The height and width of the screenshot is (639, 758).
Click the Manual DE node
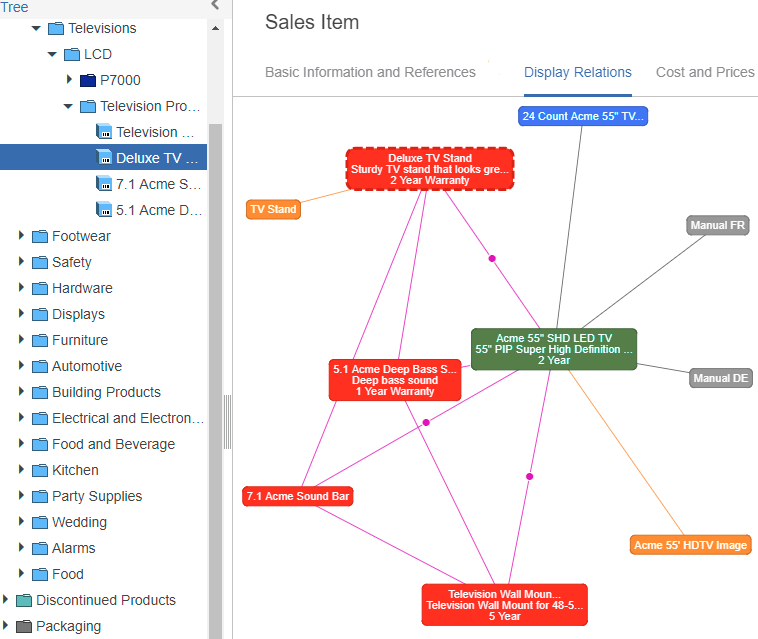721,378
